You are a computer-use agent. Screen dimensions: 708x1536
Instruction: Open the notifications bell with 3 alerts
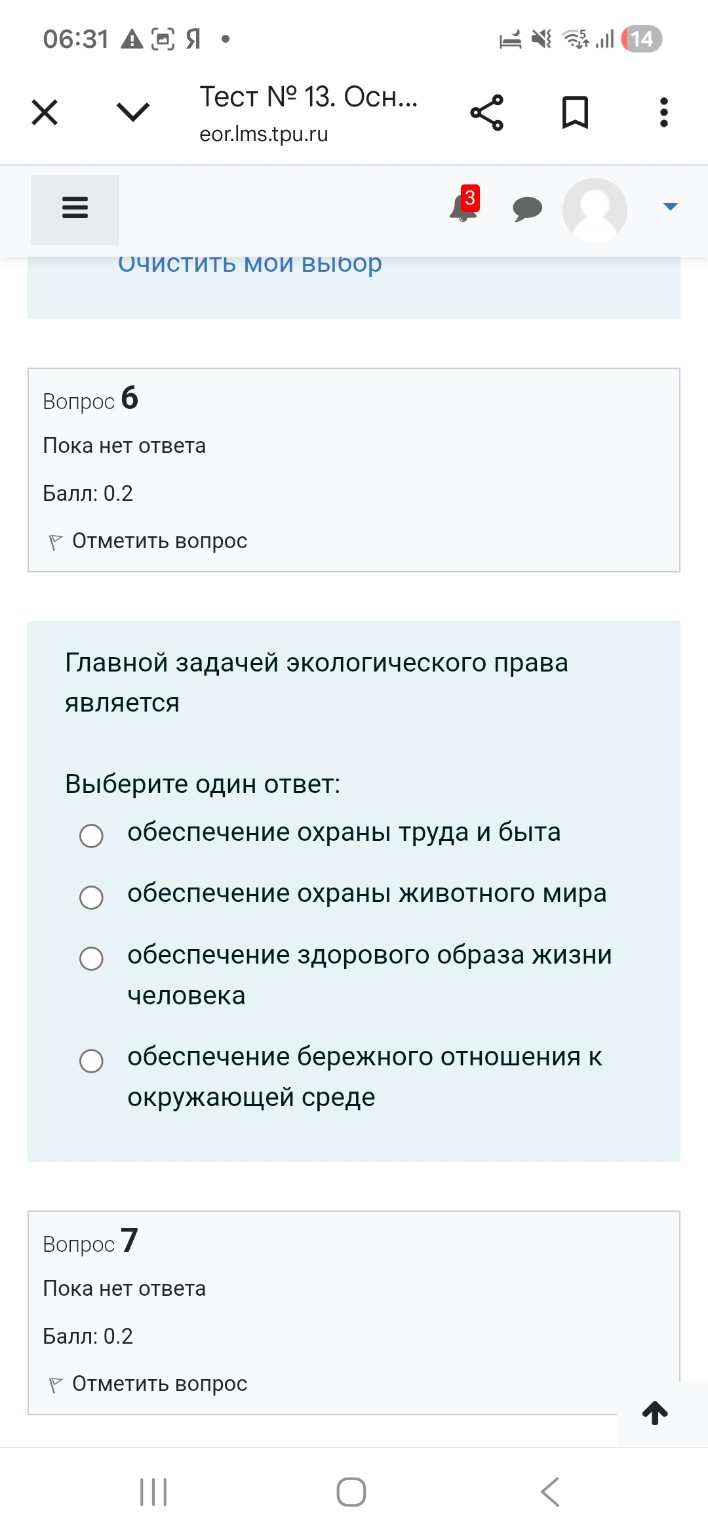coord(462,208)
